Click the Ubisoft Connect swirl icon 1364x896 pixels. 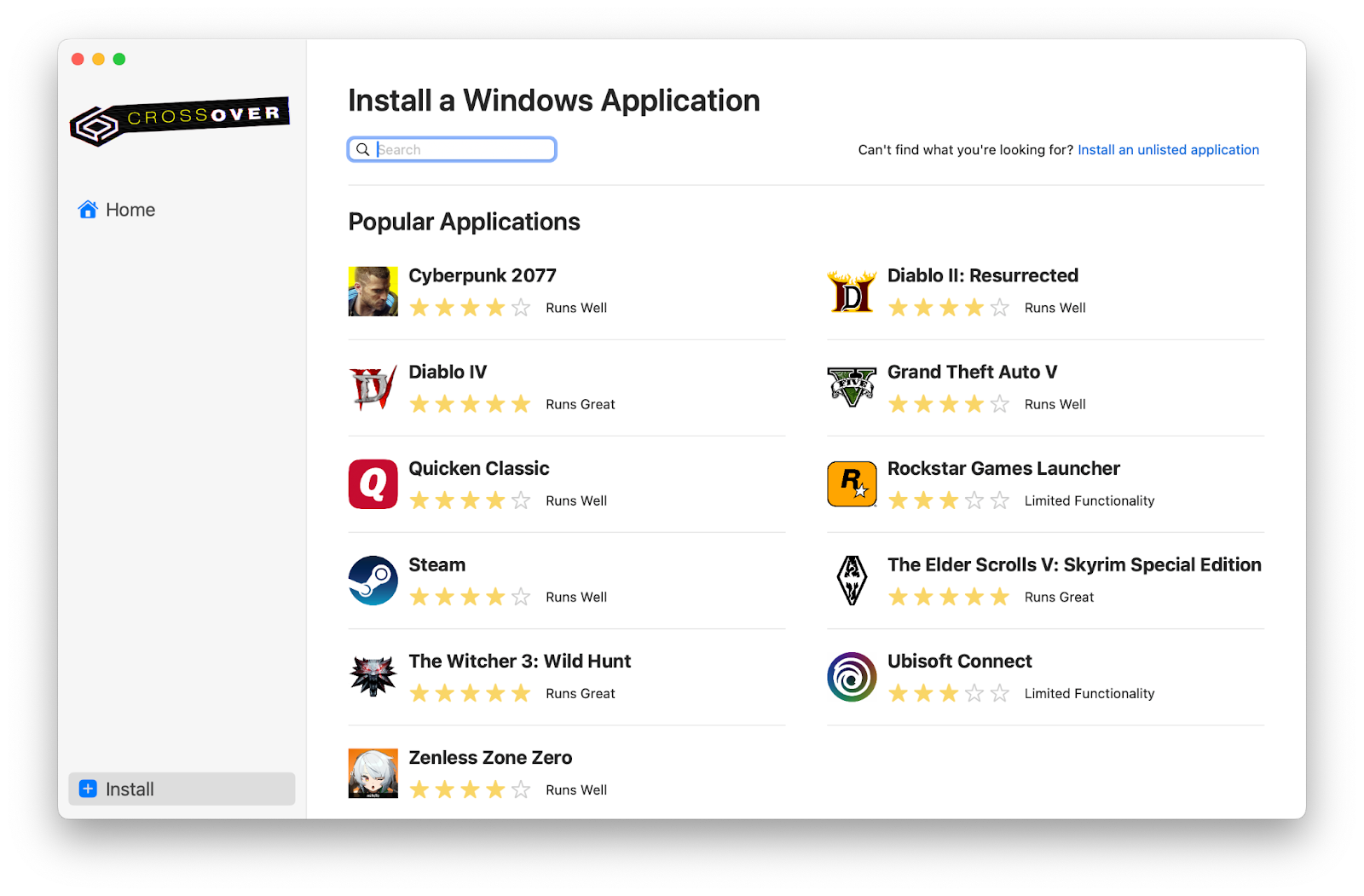(x=851, y=677)
